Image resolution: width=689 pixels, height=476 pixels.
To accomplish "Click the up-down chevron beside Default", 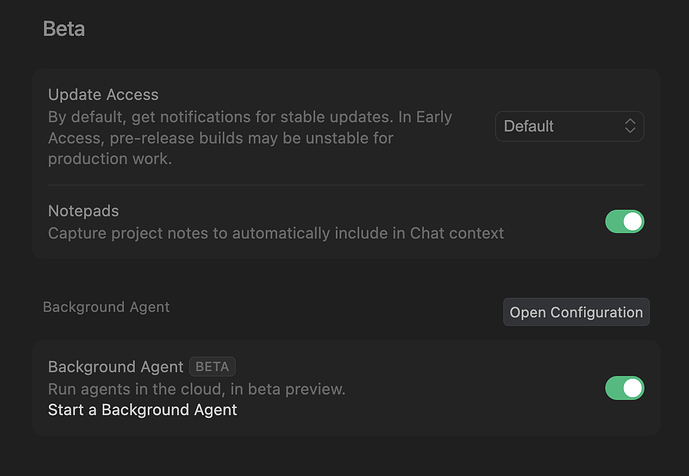I will tap(630, 126).
